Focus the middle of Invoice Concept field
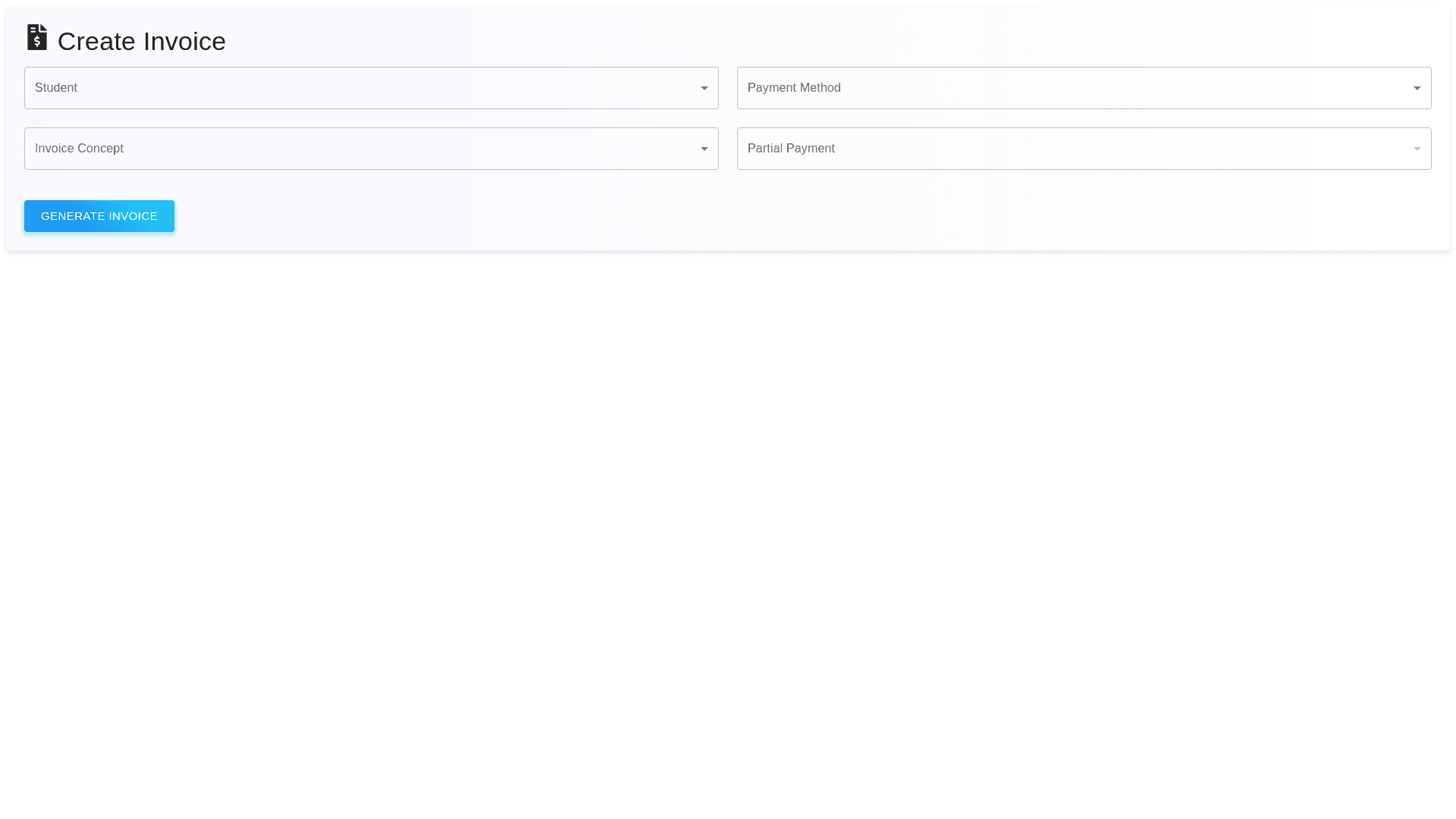This screenshot has height=819, width=1456. pos(371,149)
